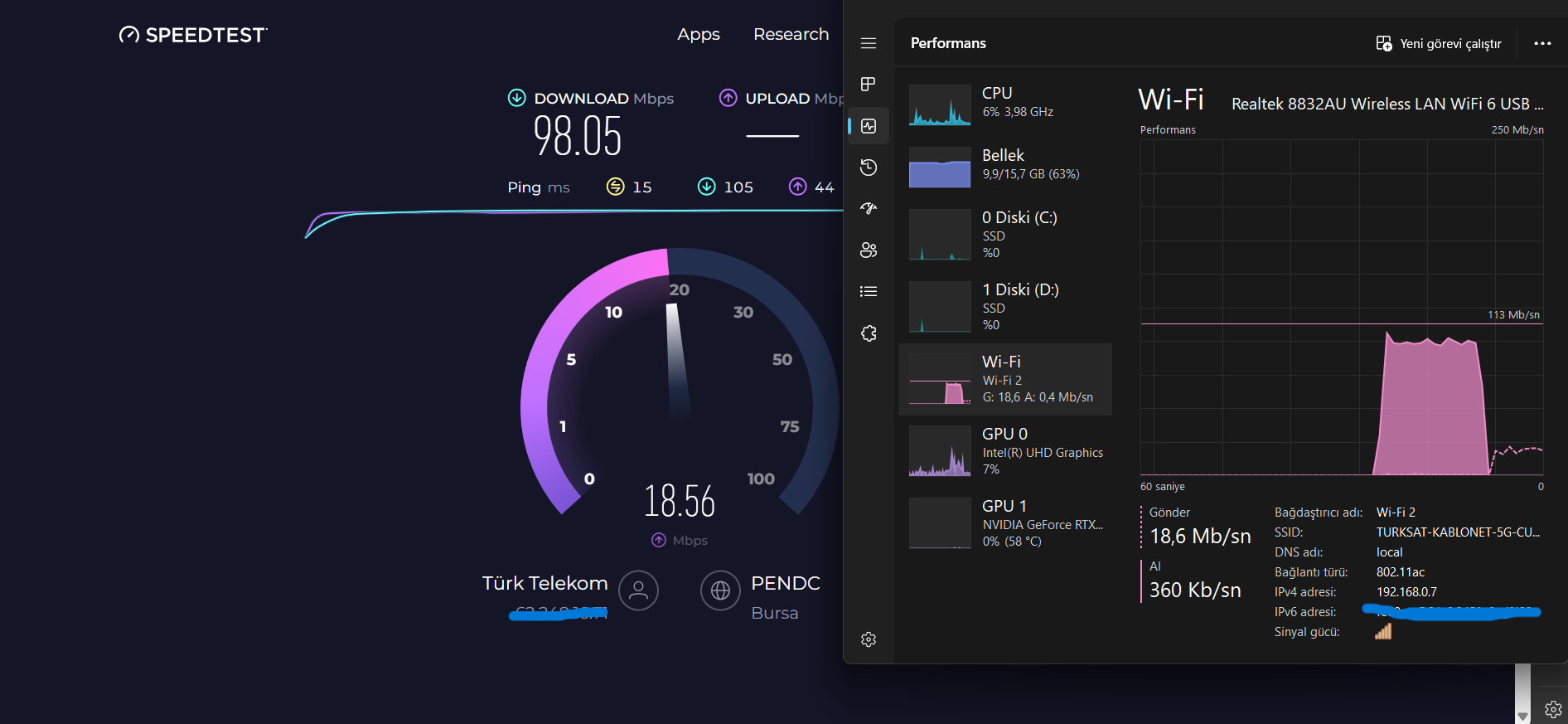Click the Türk Telekom provider name
This screenshot has width=1568, height=724.
[x=545, y=583]
